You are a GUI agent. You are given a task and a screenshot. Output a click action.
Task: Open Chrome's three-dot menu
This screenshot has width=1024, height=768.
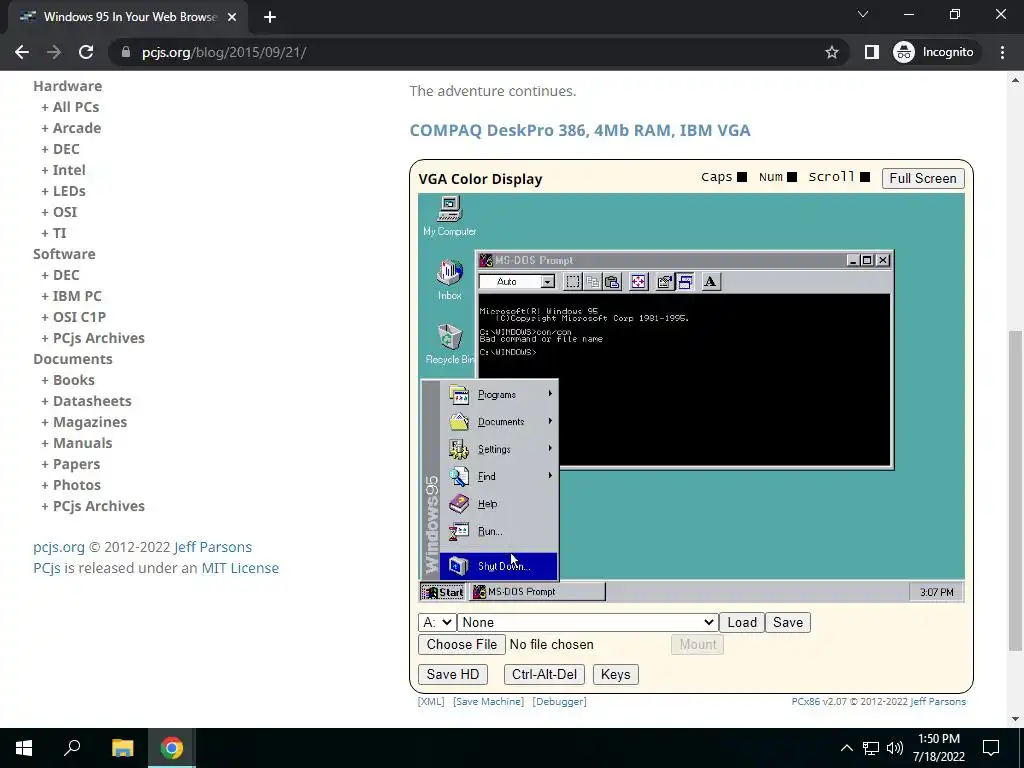tap(1002, 52)
